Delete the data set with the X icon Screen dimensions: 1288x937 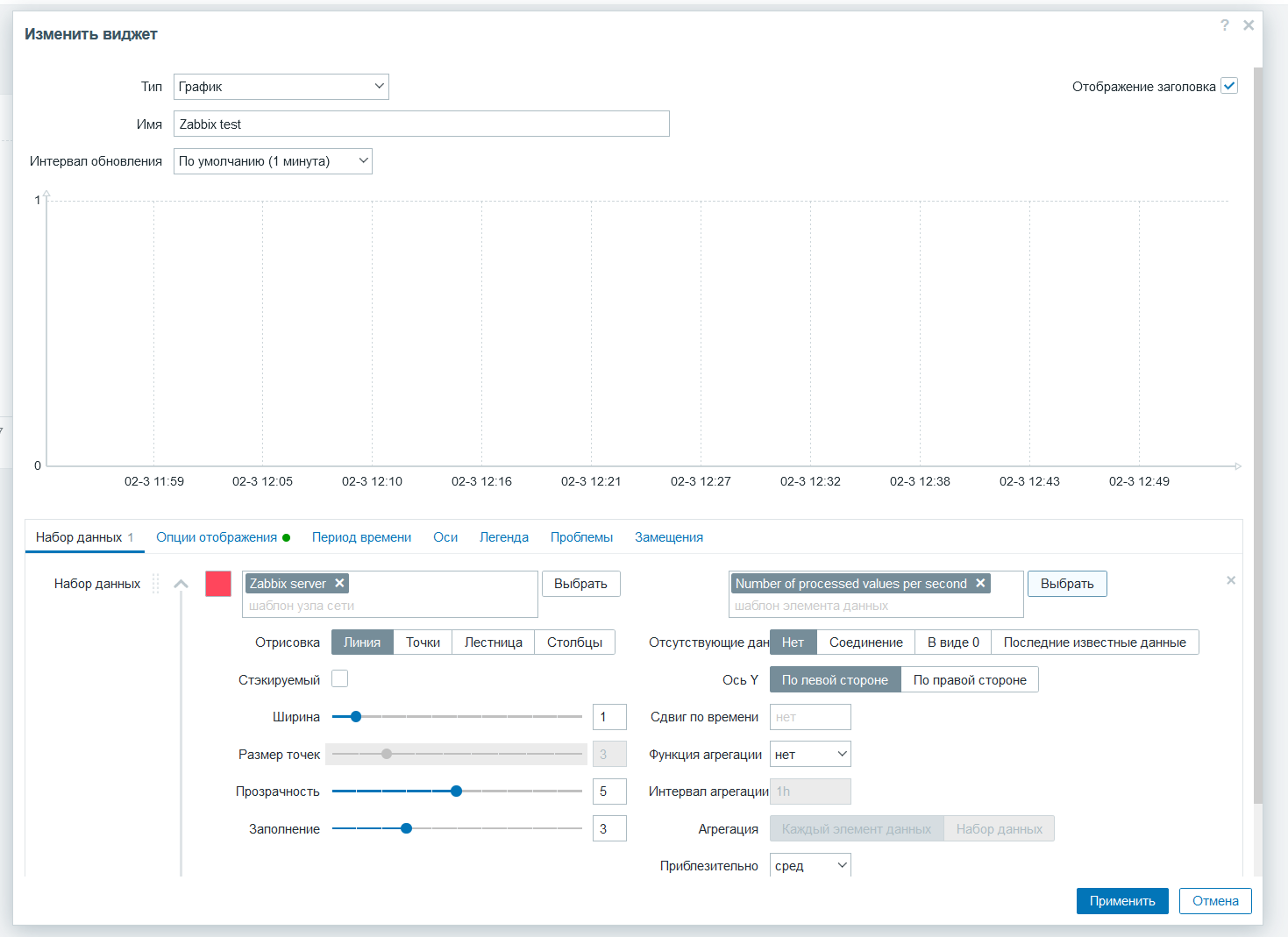click(x=1231, y=580)
